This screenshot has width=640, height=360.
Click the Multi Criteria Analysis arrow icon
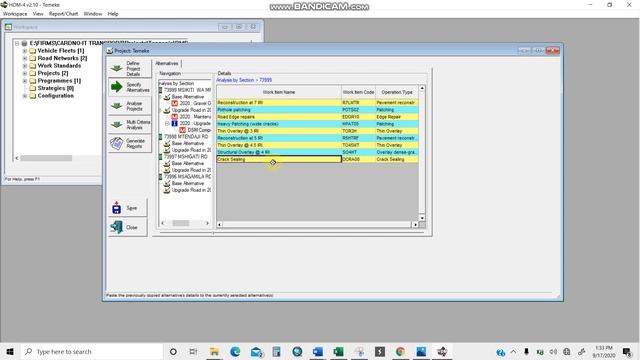pos(117,124)
